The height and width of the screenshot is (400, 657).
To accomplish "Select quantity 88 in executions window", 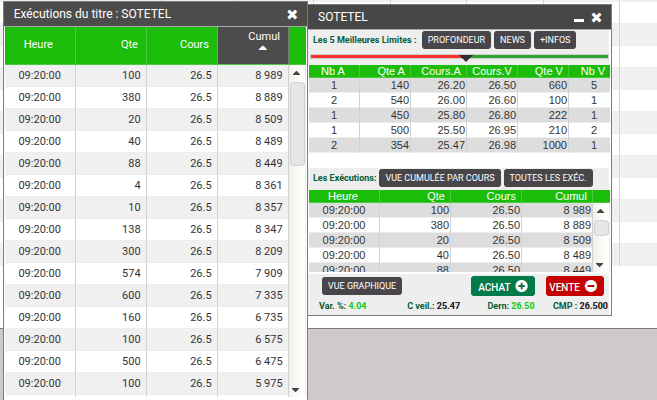I will click(134, 163).
